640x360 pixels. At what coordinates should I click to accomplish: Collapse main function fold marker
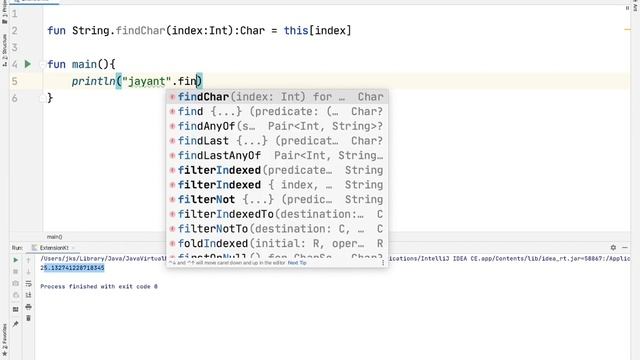(x=42, y=64)
